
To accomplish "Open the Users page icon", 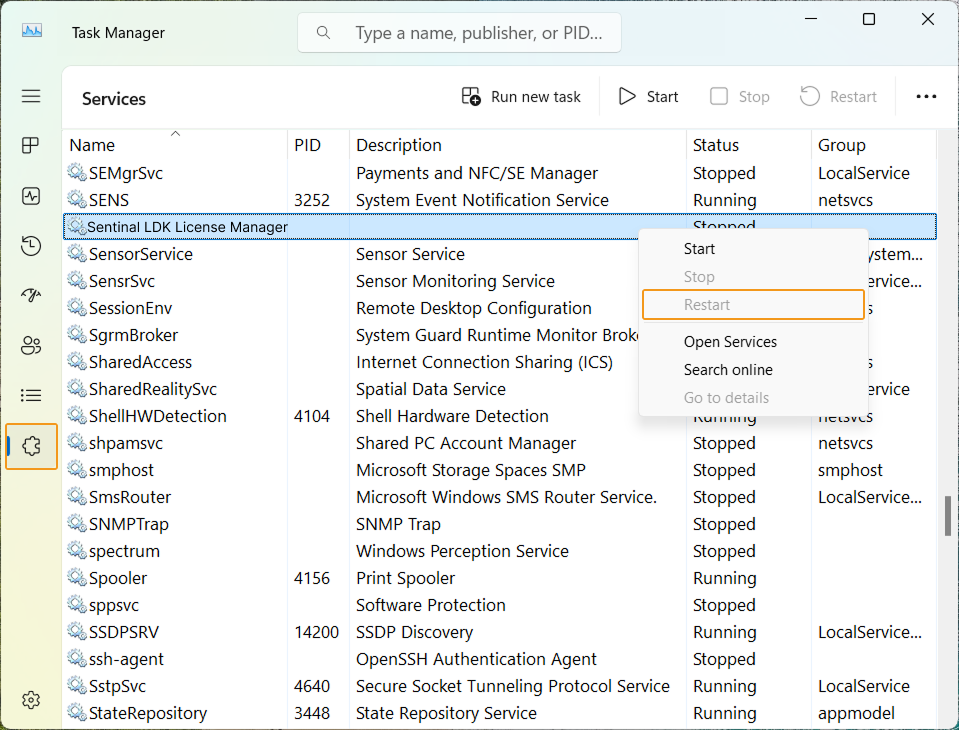I will point(31,346).
